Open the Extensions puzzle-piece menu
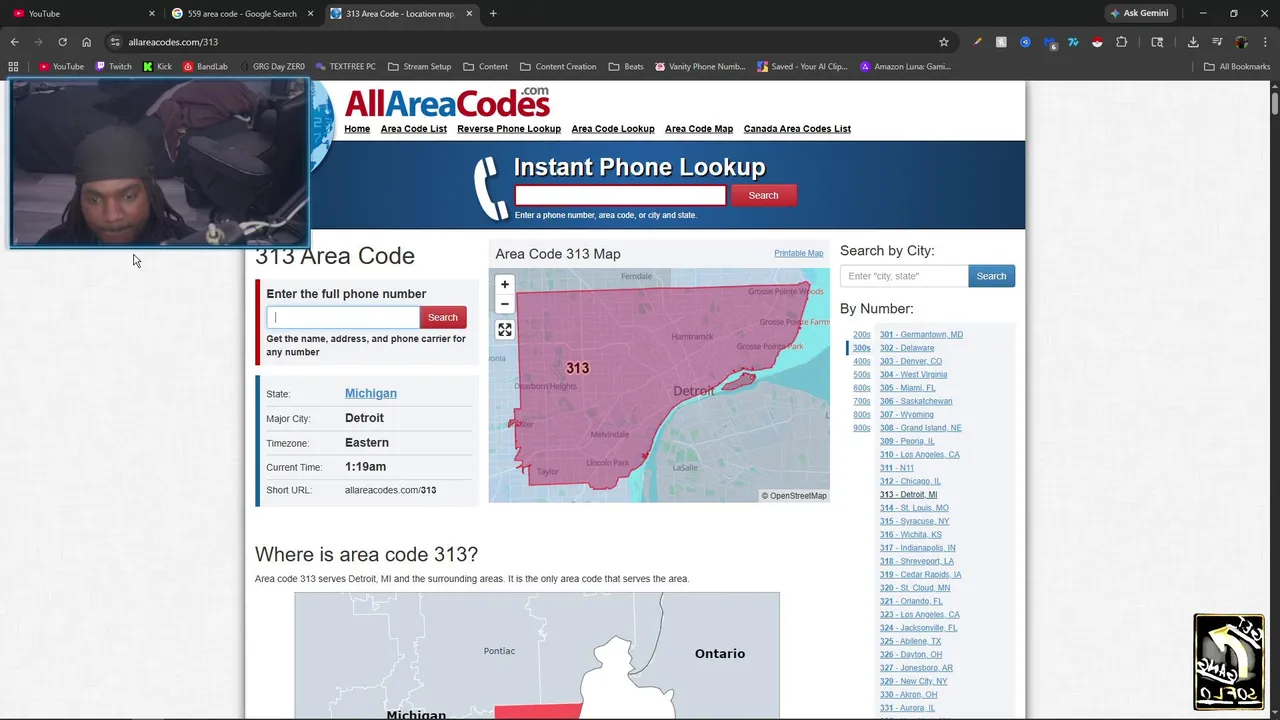1280x720 pixels. (1121, 42)
